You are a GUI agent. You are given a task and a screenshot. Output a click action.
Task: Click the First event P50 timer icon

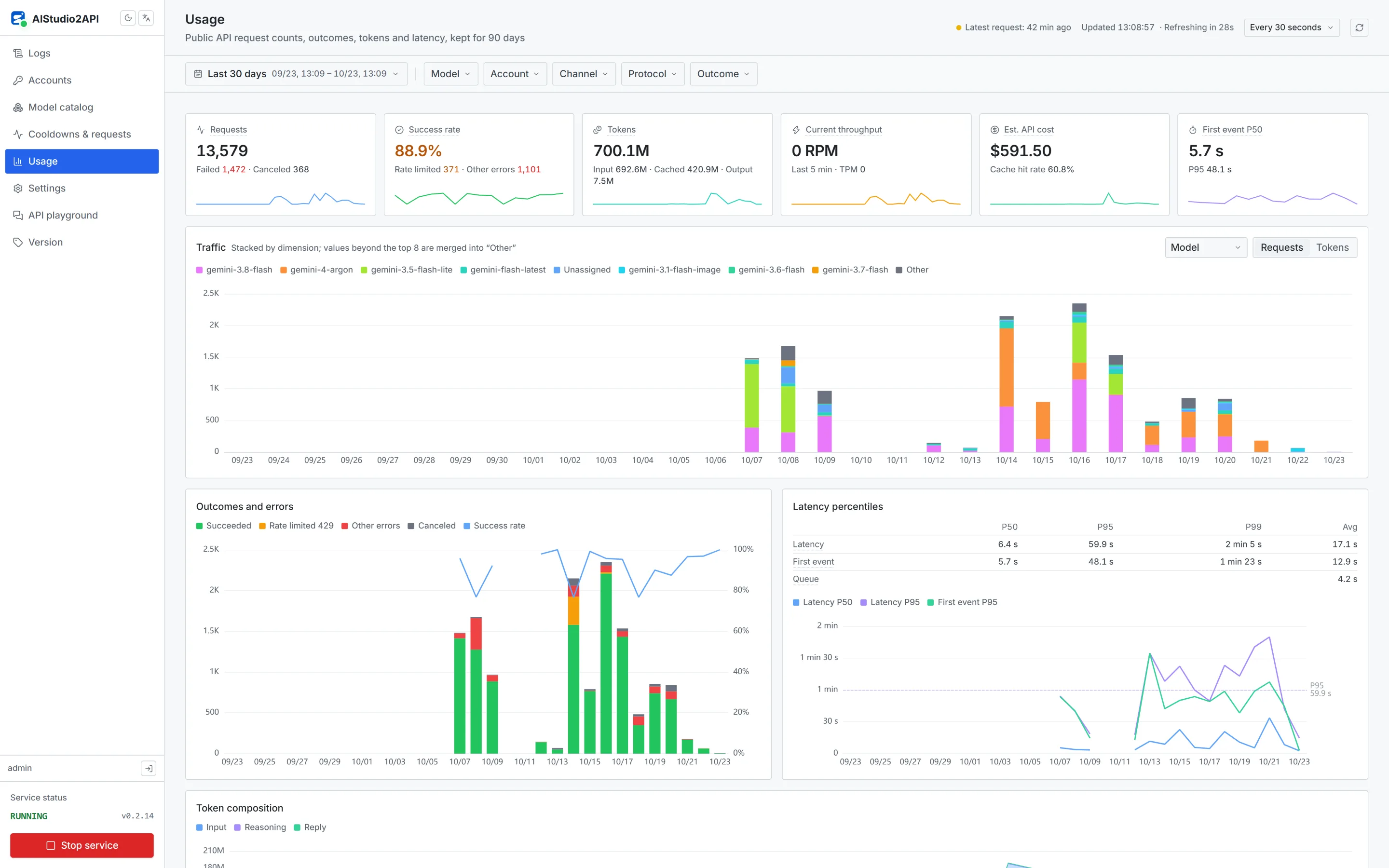tap(1193, 130)
